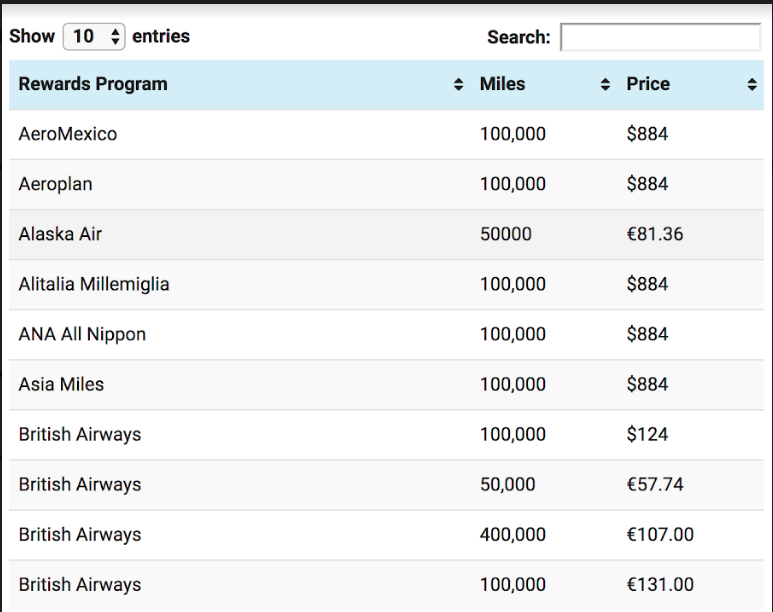Viewport: 773px width, 612px height.
Task: Click the 400,000 miles cell
Action: pos(513,535)
